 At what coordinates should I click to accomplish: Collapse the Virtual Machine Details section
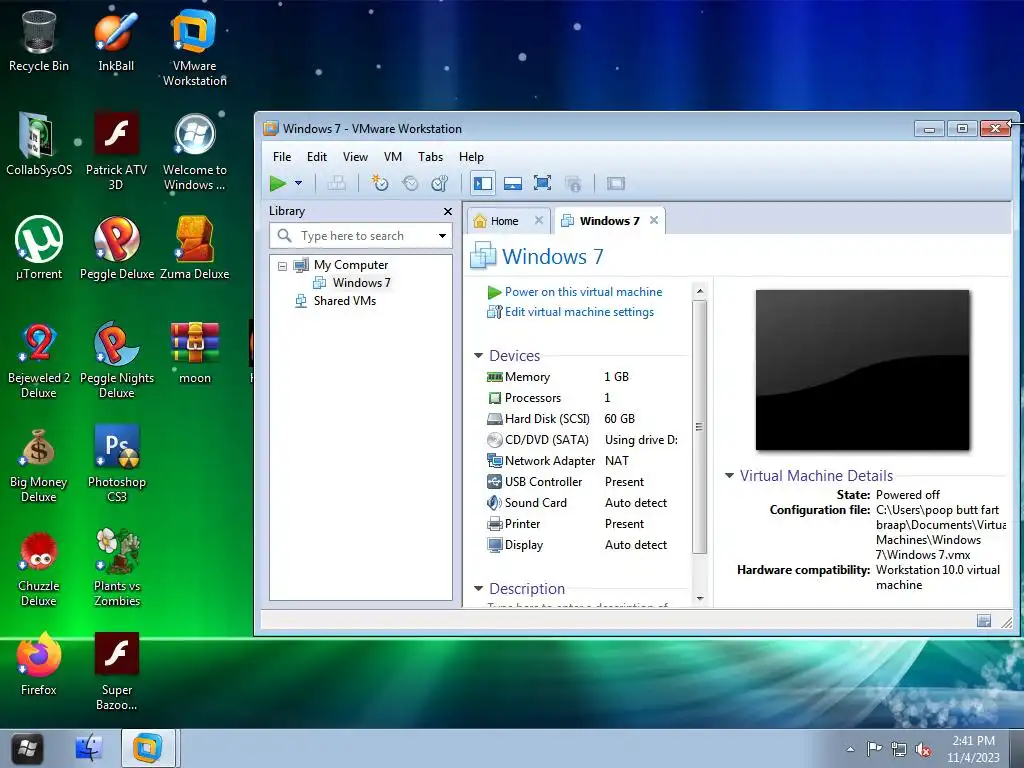[x=729, y=475]
